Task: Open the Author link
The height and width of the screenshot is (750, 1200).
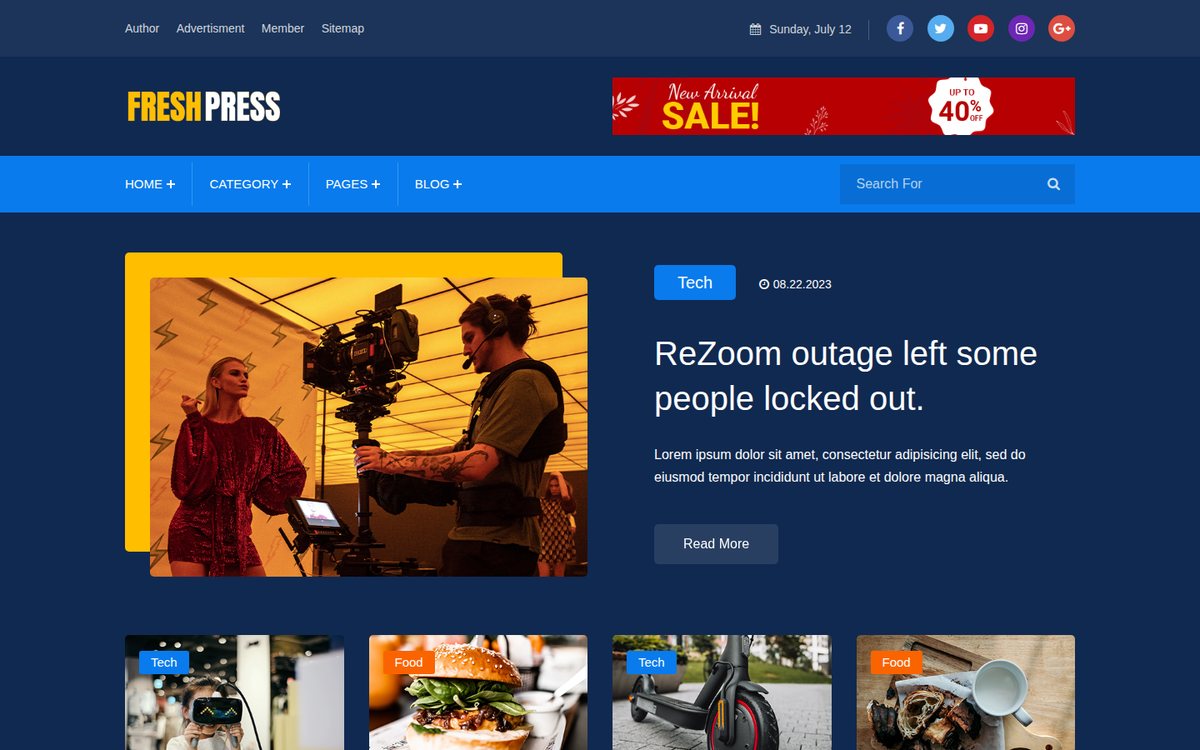Action: (x=142, y=29)
